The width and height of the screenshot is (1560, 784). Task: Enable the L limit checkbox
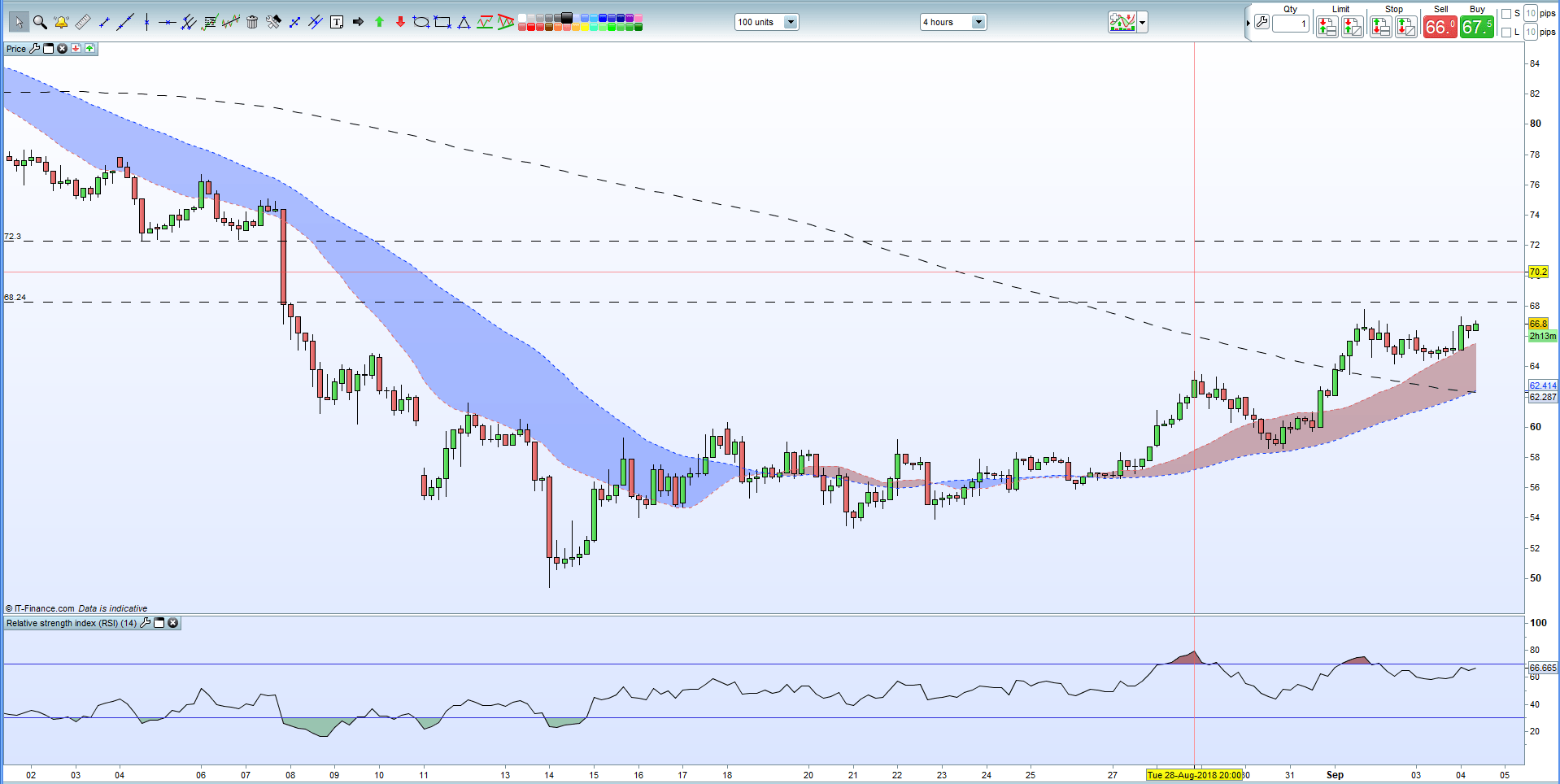(x=1506, y=32)
